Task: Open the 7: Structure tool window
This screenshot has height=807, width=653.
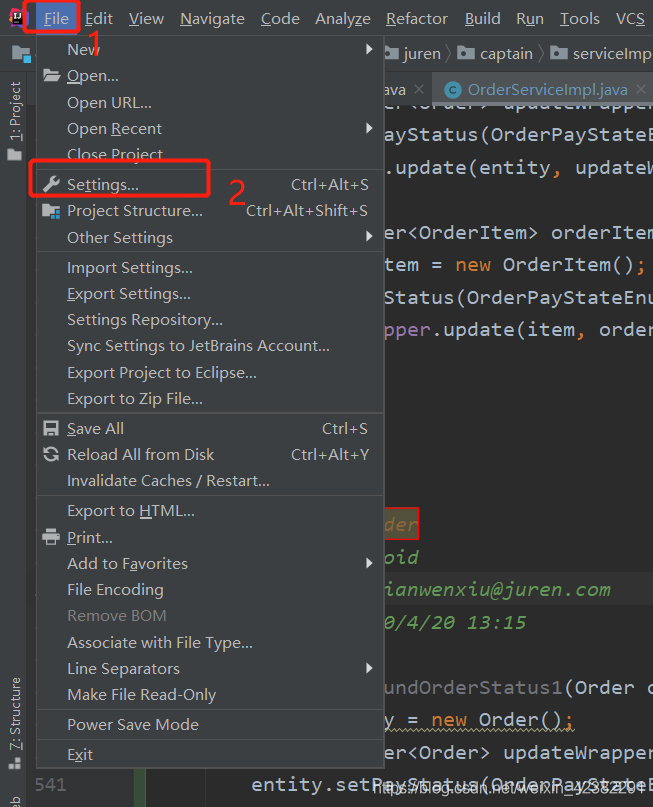Action: [16, 714]
